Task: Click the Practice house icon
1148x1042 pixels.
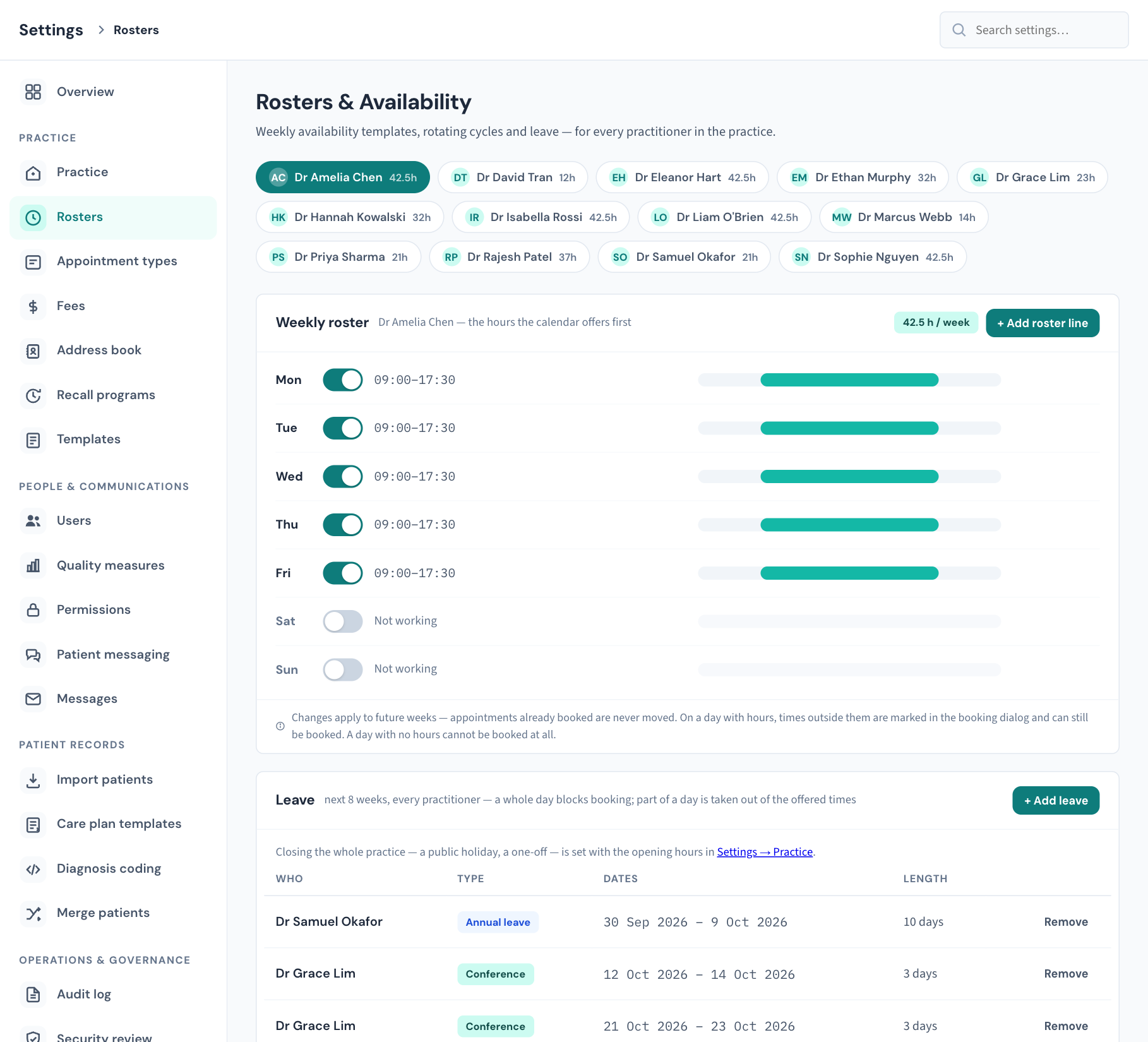Action: coord(33,172)
